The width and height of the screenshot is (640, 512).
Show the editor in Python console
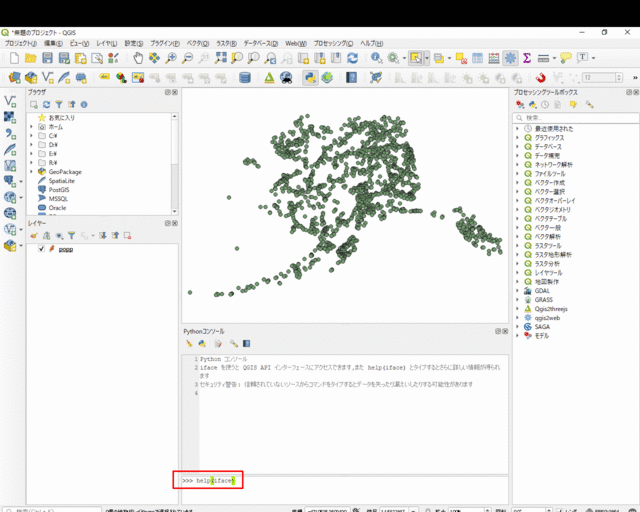coord(218,344)
